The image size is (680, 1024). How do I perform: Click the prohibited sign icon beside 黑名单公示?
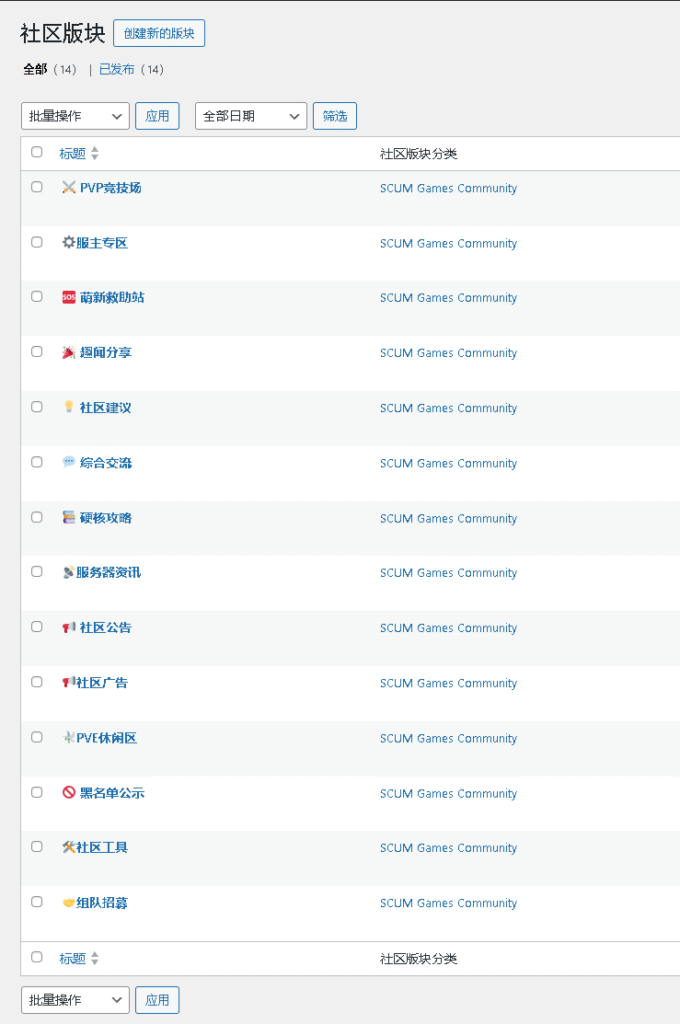pos(68,792)
